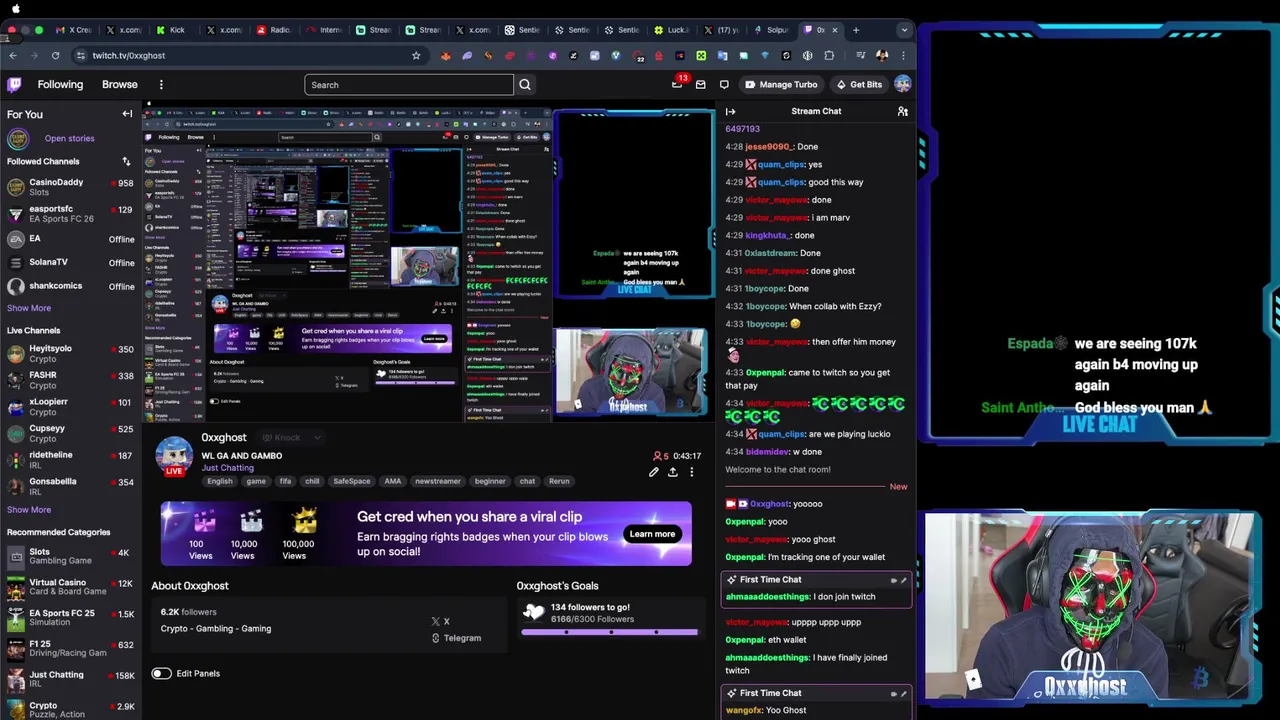Image resolution: width=1280 pixels, height=720 pixels.
Task: Open the Chrome extensions puzzle icon
Action: [829, 56]
